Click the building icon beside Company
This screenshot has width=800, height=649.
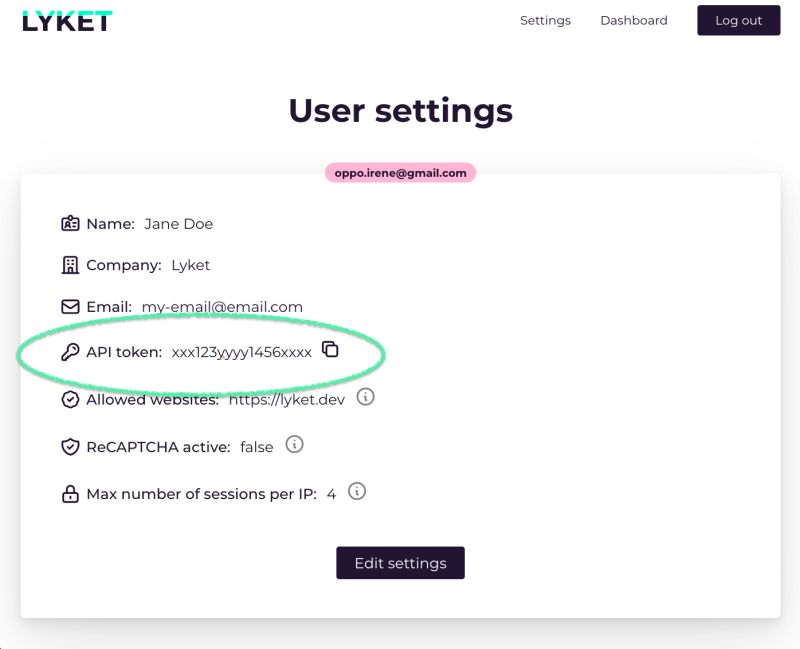(70, 265)
